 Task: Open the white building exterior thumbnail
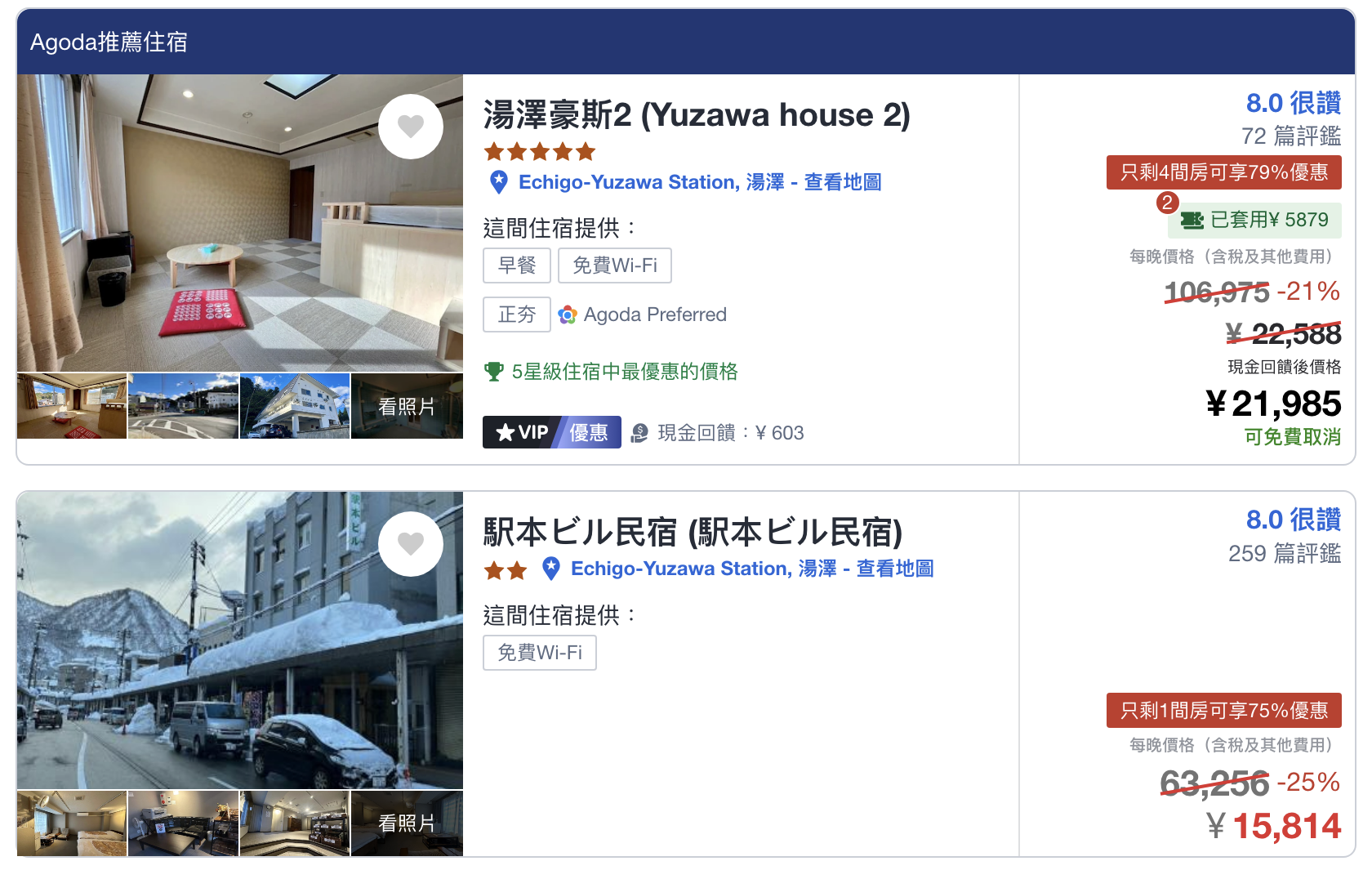[295, 406]
